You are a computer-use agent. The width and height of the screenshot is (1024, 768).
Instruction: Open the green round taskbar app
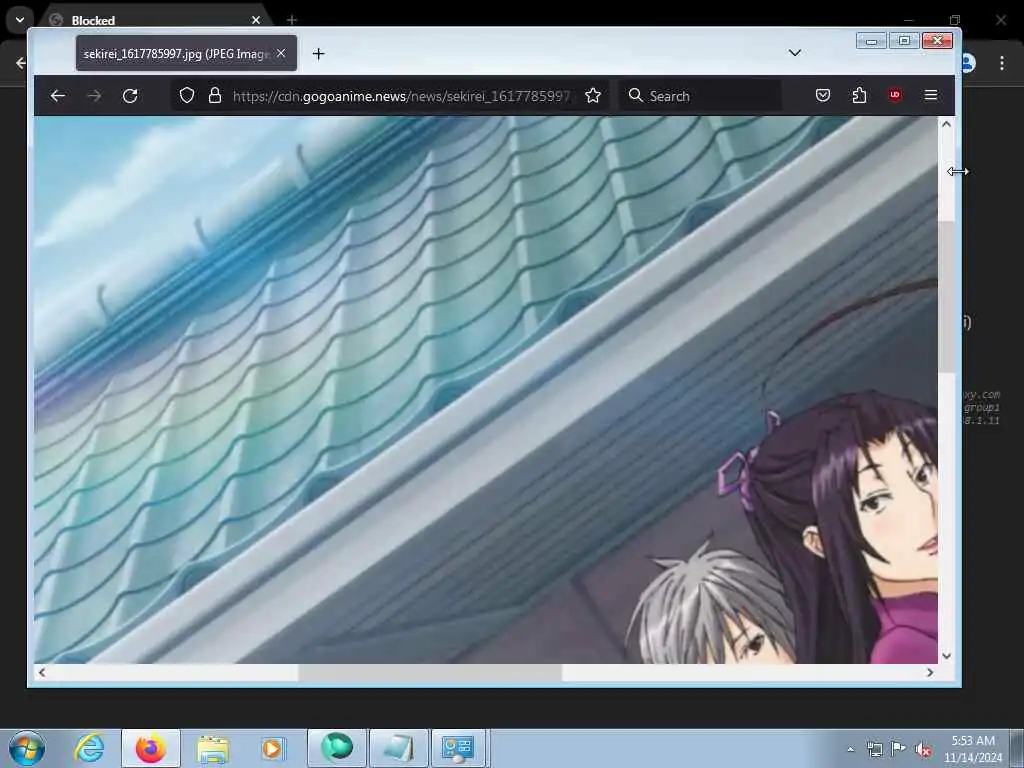(337, 748)
